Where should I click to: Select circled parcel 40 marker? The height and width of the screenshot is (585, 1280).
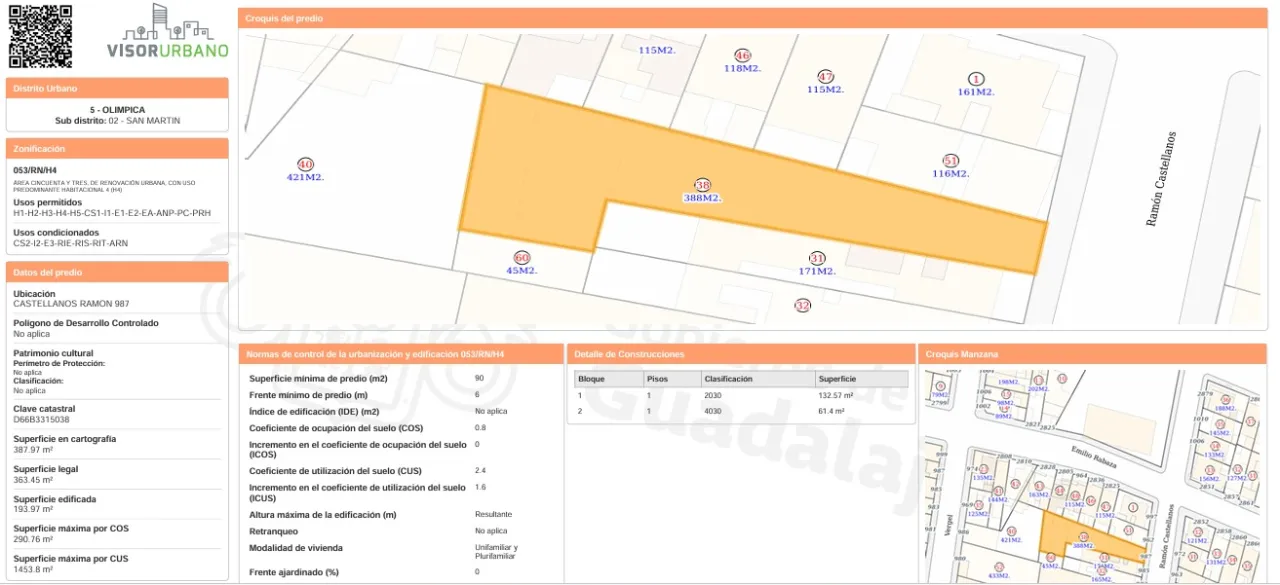[x=306, y=164]
